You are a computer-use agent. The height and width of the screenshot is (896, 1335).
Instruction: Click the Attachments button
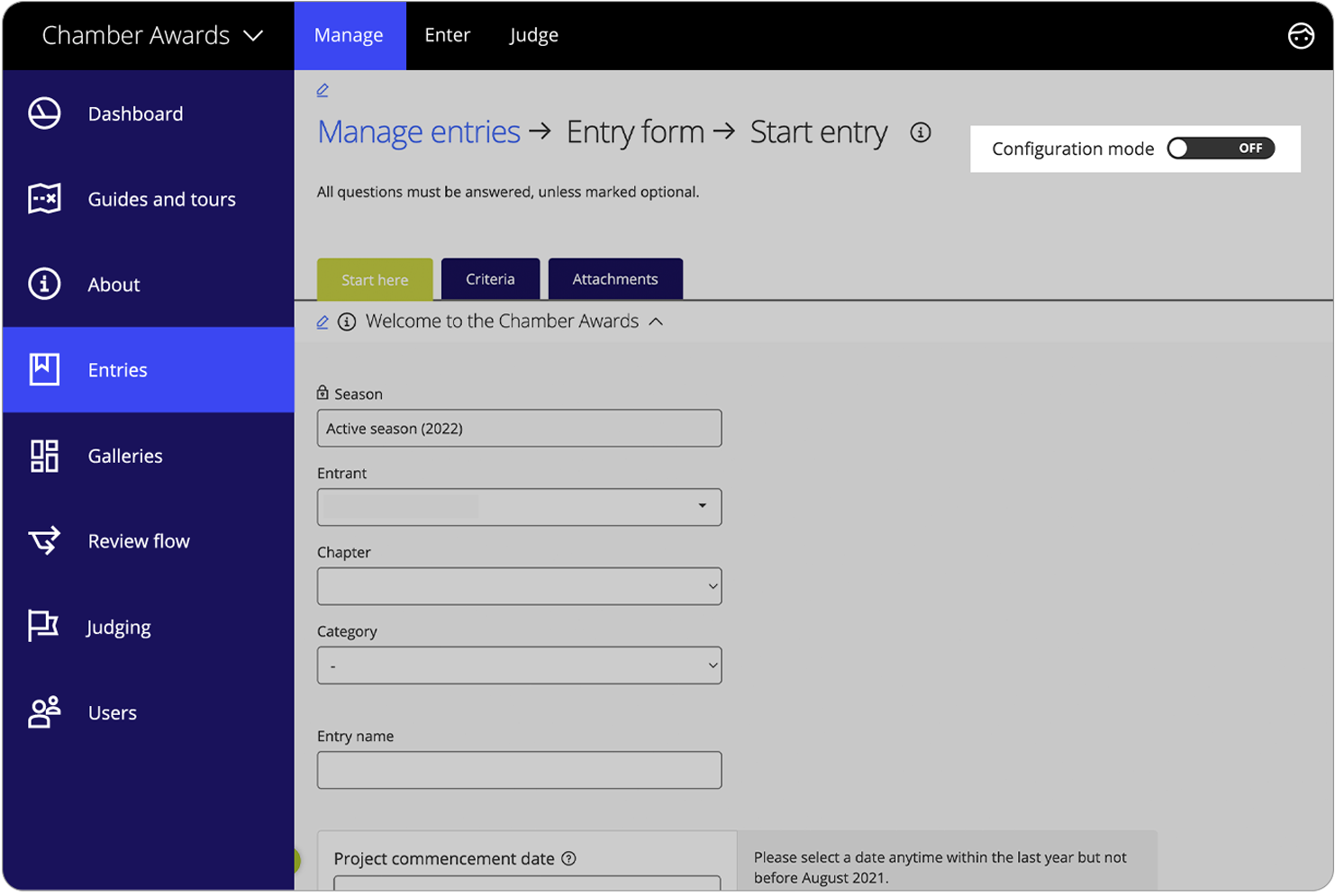615,279
